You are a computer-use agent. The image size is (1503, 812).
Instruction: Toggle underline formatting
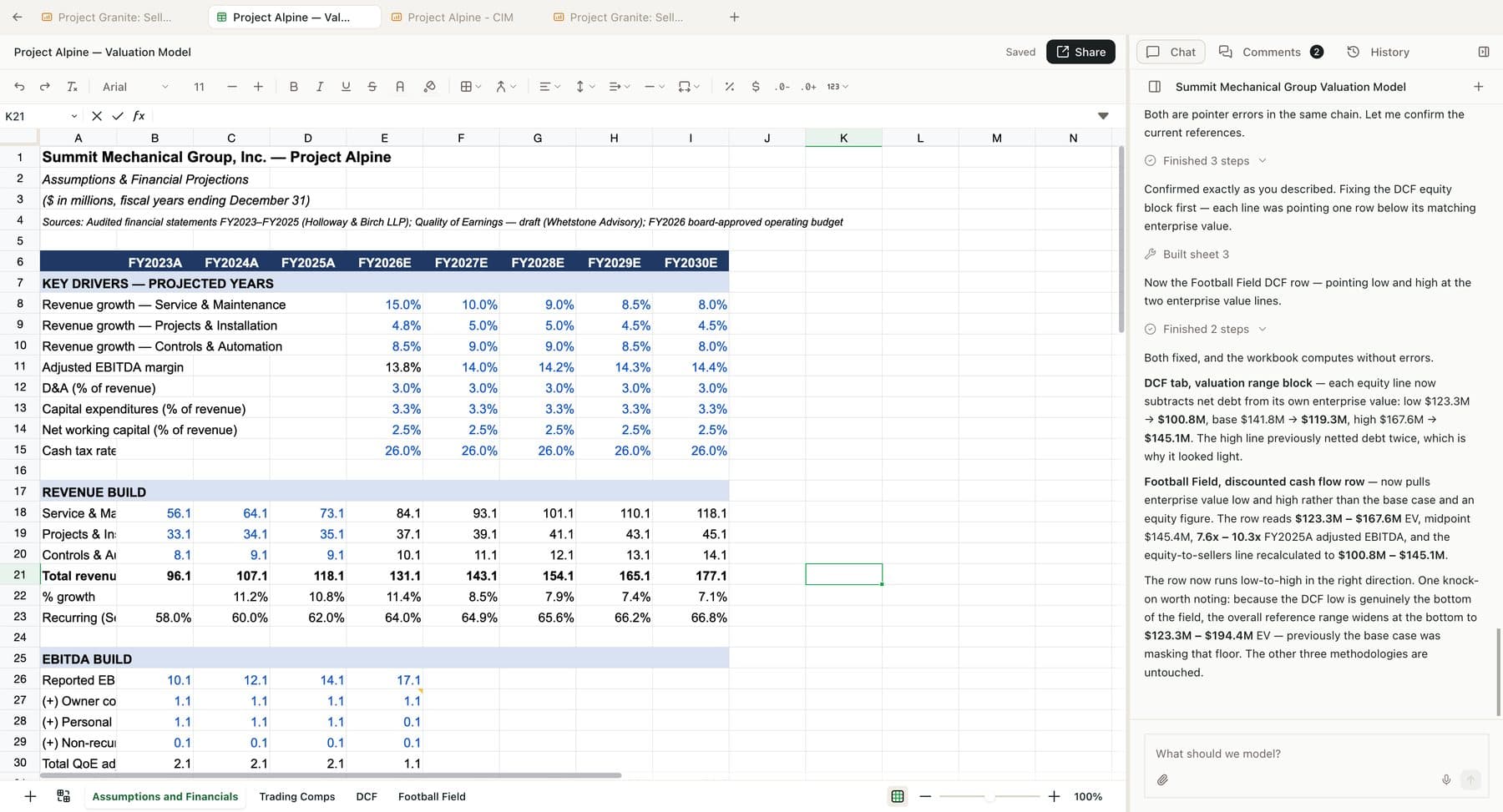pyautogui.click(x=346, y=87)
